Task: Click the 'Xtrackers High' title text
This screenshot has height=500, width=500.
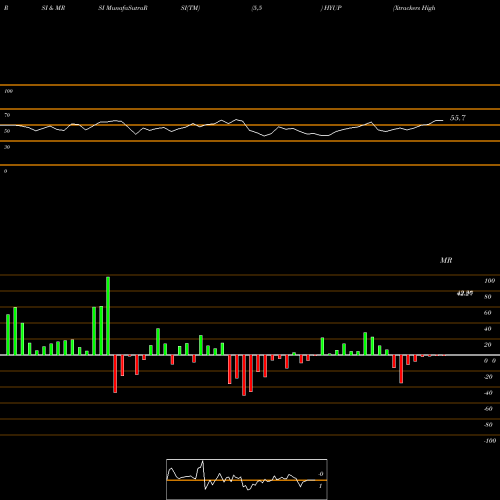Action: pos(414,8)
